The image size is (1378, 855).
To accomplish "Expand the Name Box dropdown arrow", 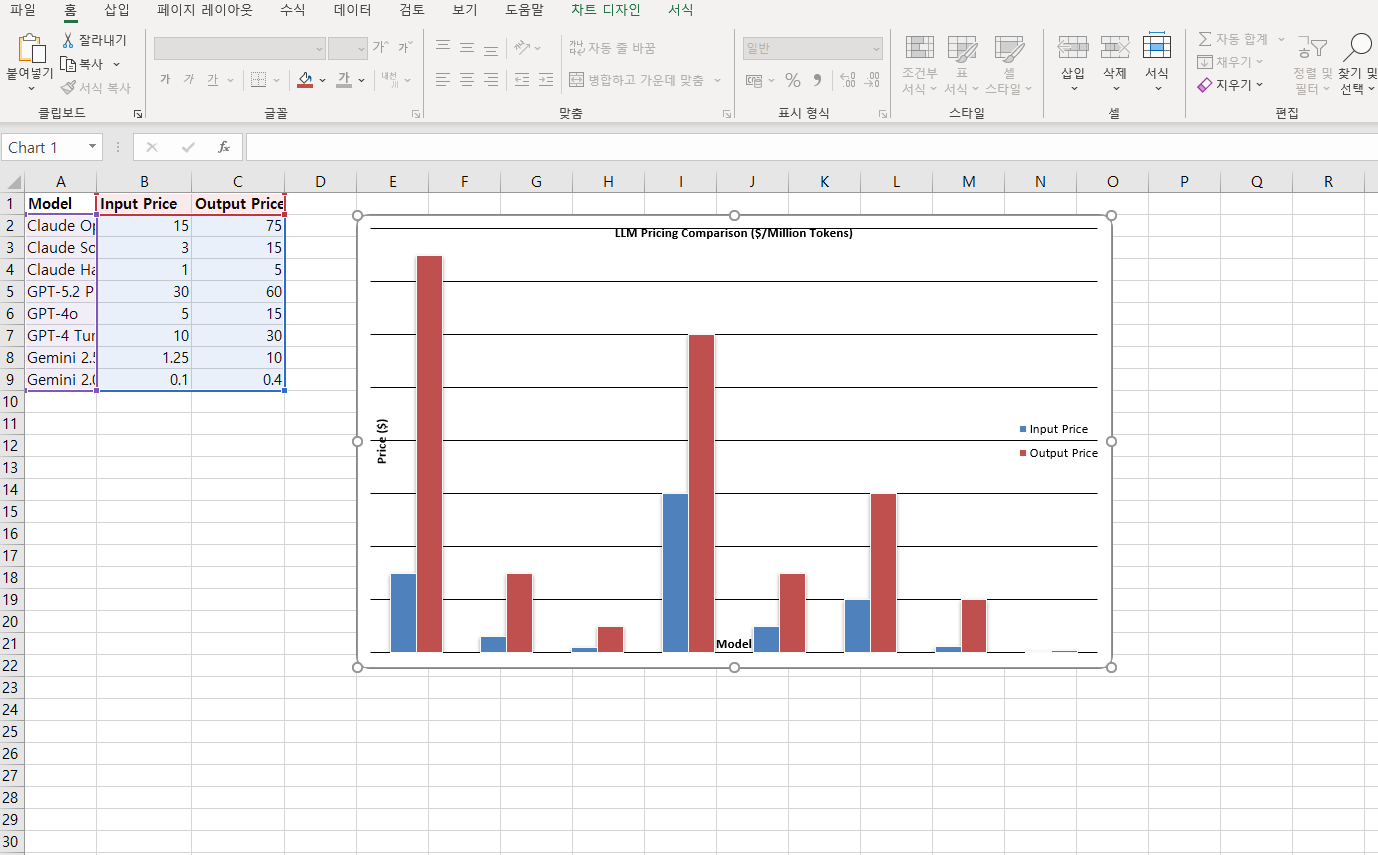I will click(93, 147).
